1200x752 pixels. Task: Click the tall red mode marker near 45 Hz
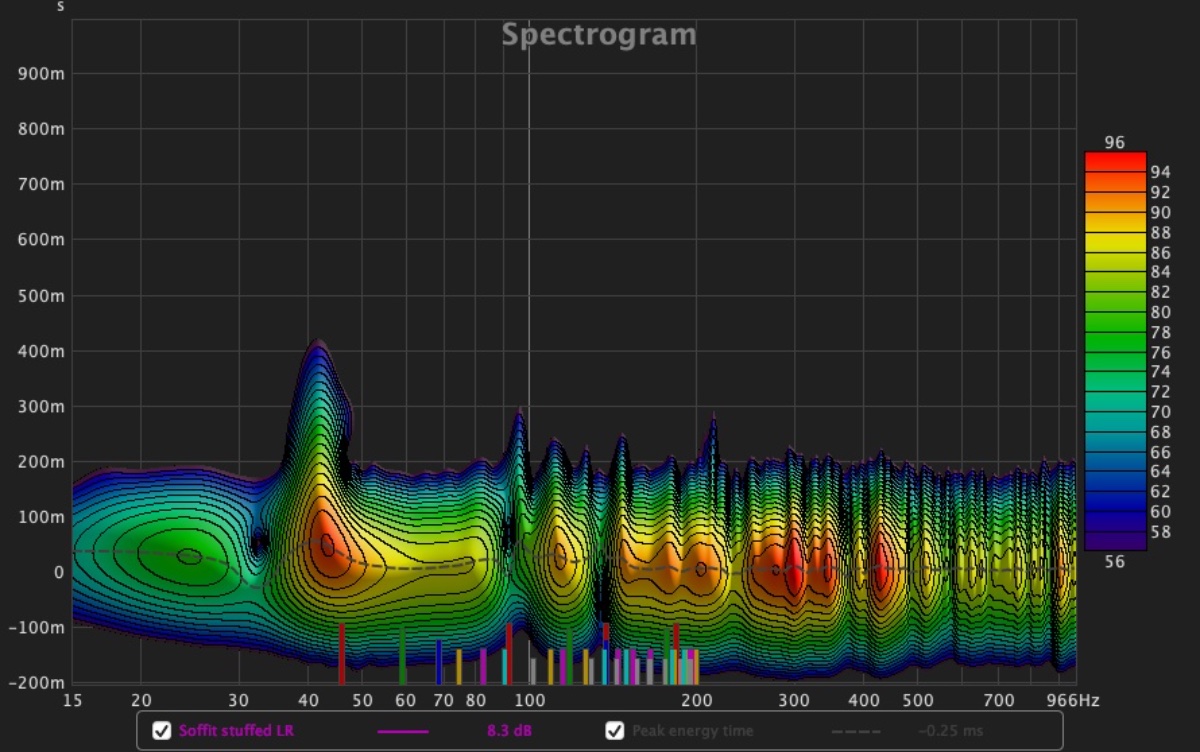(341, 653)
